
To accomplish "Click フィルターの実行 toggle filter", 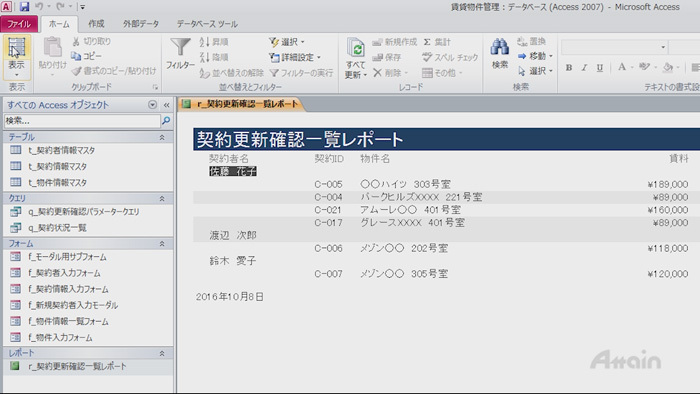I will point(301,73).
